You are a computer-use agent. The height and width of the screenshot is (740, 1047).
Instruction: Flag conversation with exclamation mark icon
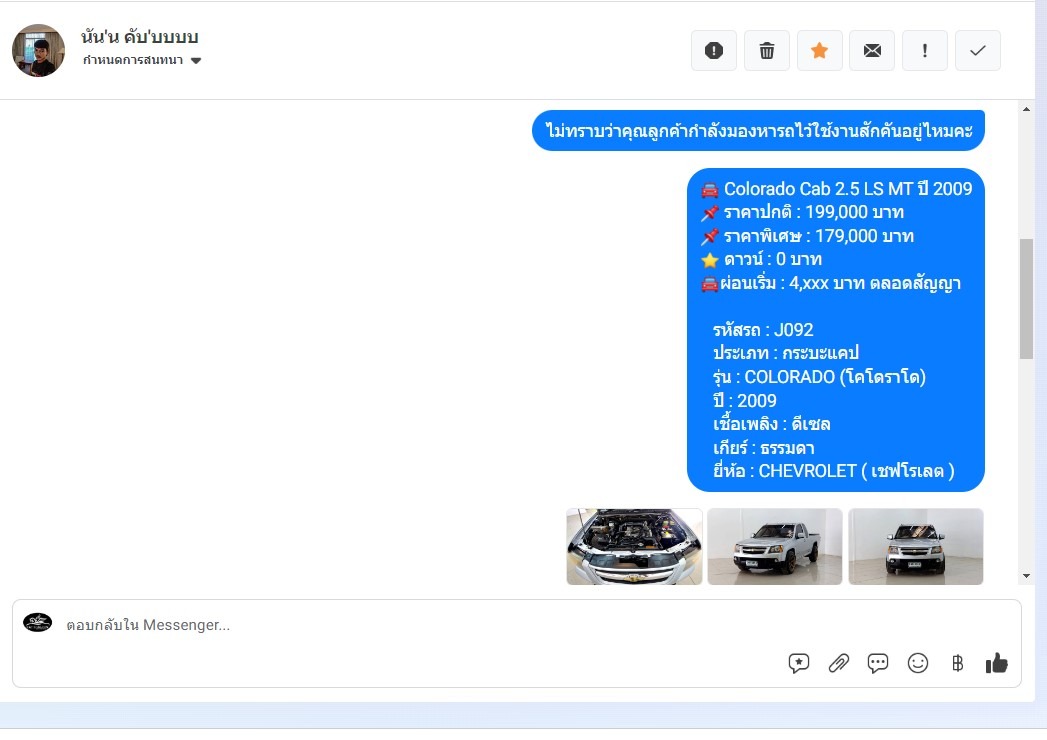click(925, 51)
